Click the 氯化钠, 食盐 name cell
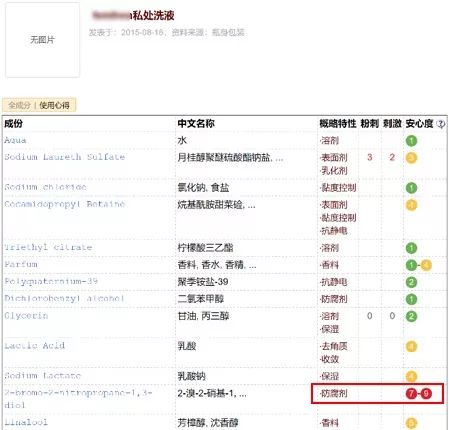 click(x=203, y=187)
